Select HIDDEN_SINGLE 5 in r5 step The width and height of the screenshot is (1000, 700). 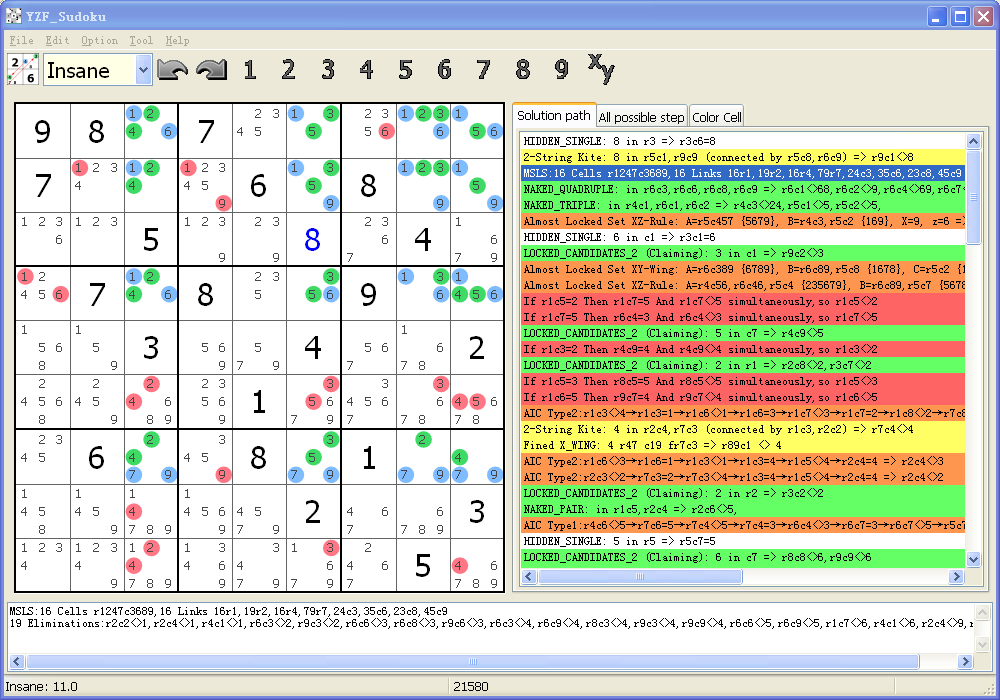tap(743, 541)
